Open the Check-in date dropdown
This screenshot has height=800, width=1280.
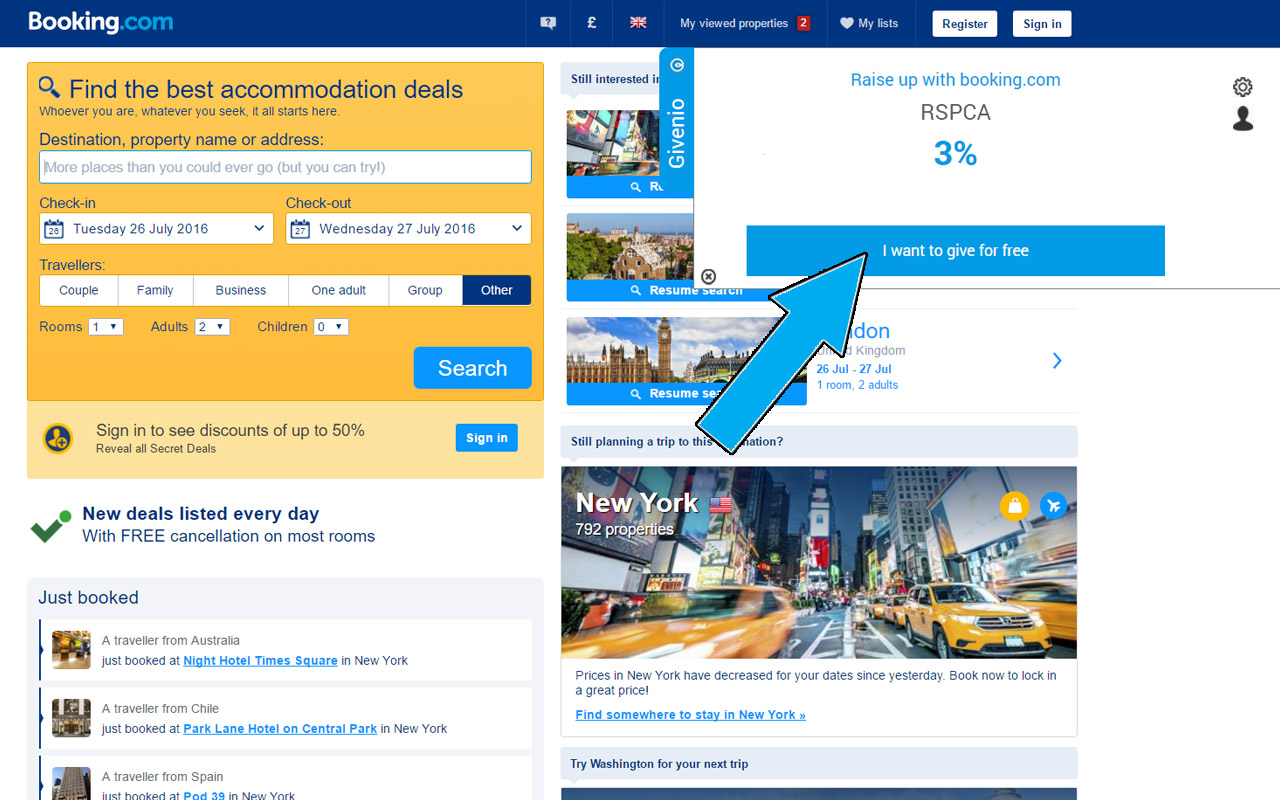[x=156, y=228]
